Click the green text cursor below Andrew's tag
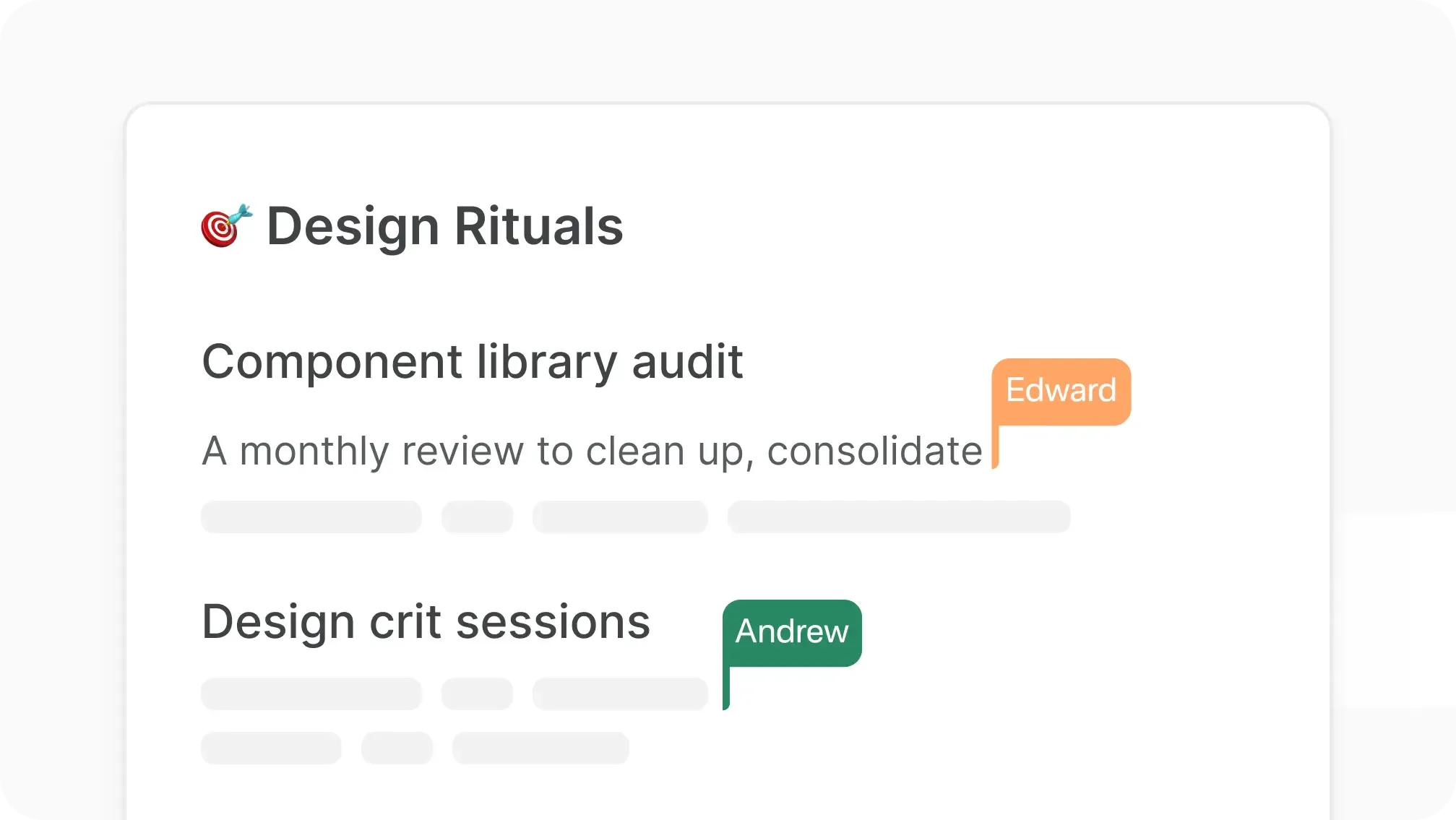 point(726,689)
